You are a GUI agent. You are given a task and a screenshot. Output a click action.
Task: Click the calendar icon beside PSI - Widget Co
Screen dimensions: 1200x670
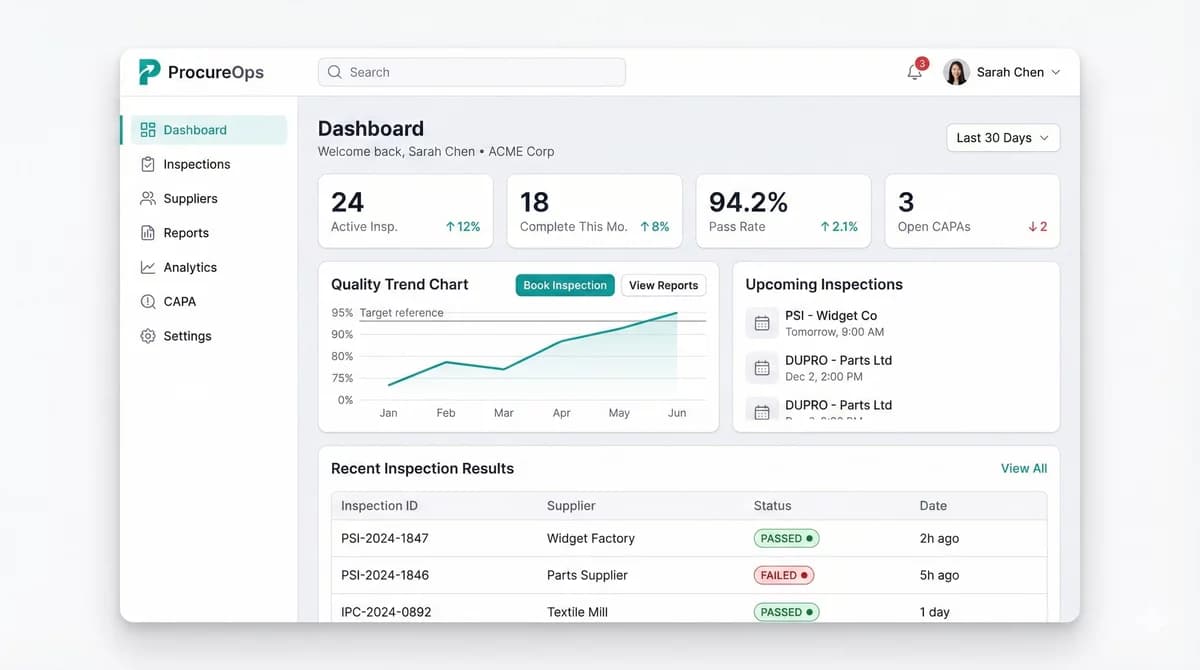[761, 322]
